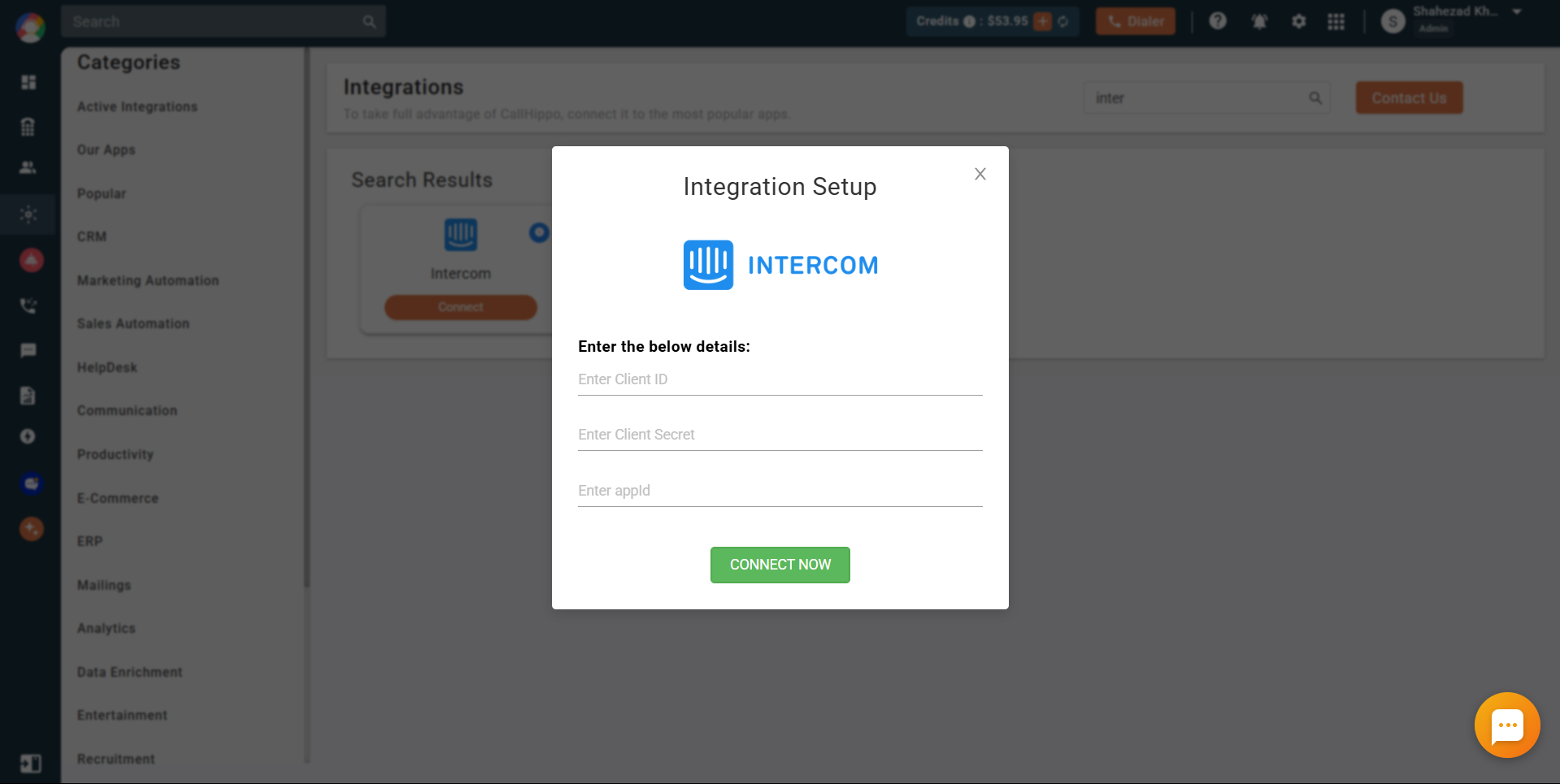Open the settings gear icon

[1299, 21]
